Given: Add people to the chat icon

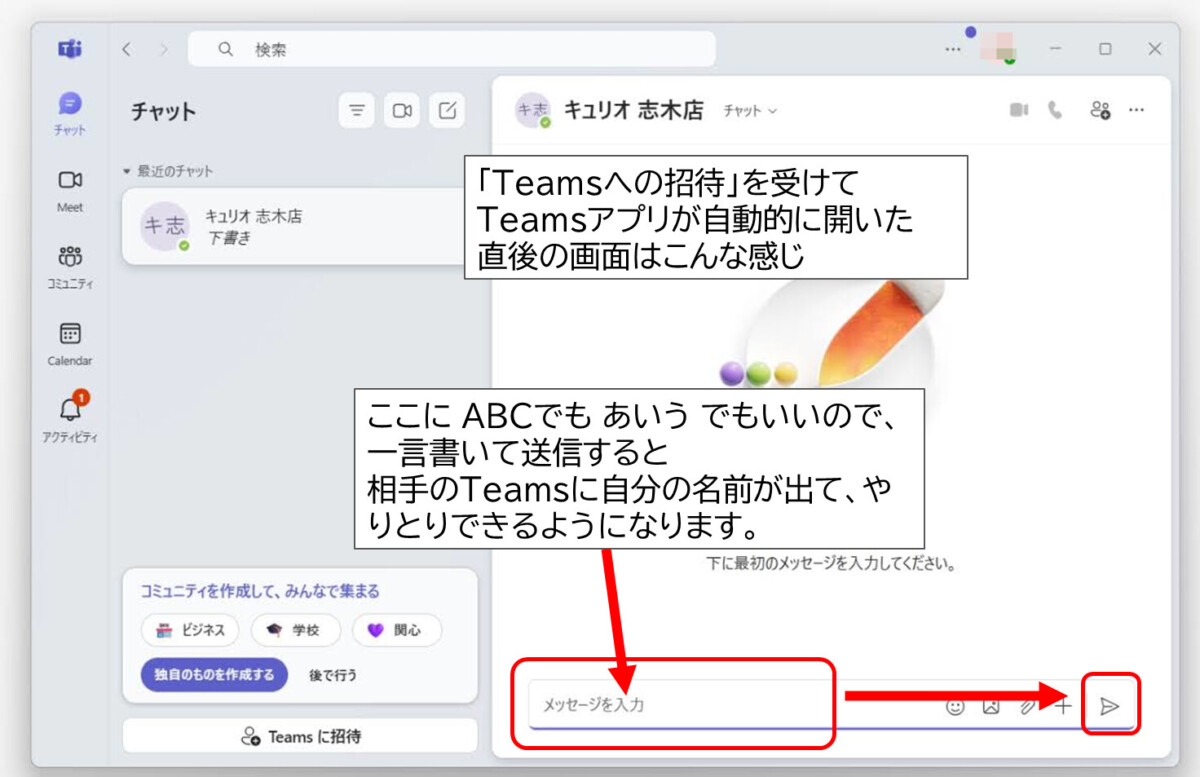Looking at the screenshot, I should pyautogui.click(x=1100, y=110).
